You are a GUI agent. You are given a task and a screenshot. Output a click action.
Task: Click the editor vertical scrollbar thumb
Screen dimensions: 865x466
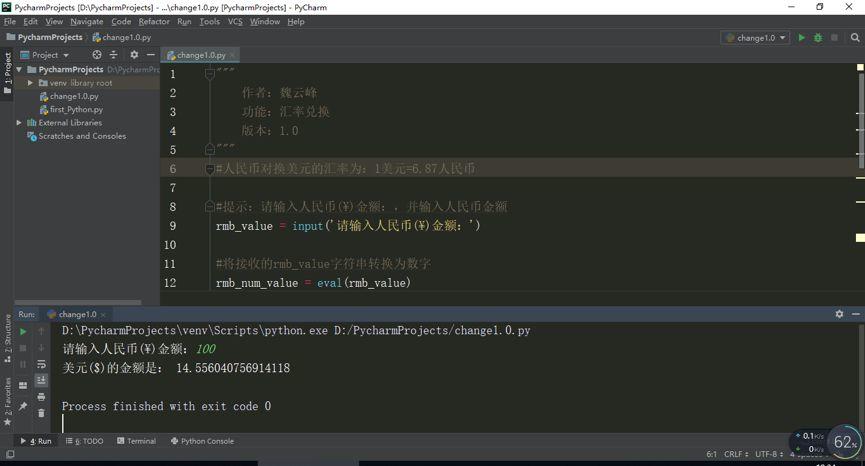[861, 121]
